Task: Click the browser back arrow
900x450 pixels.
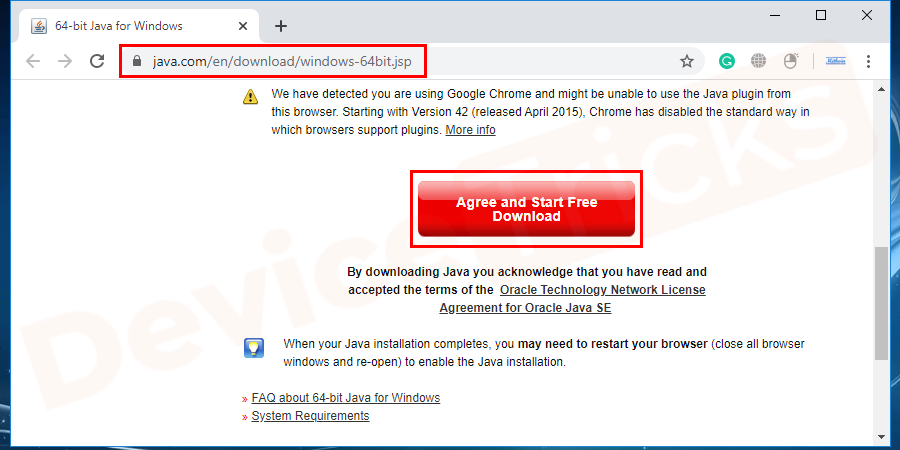Action: tap(33, 61)
